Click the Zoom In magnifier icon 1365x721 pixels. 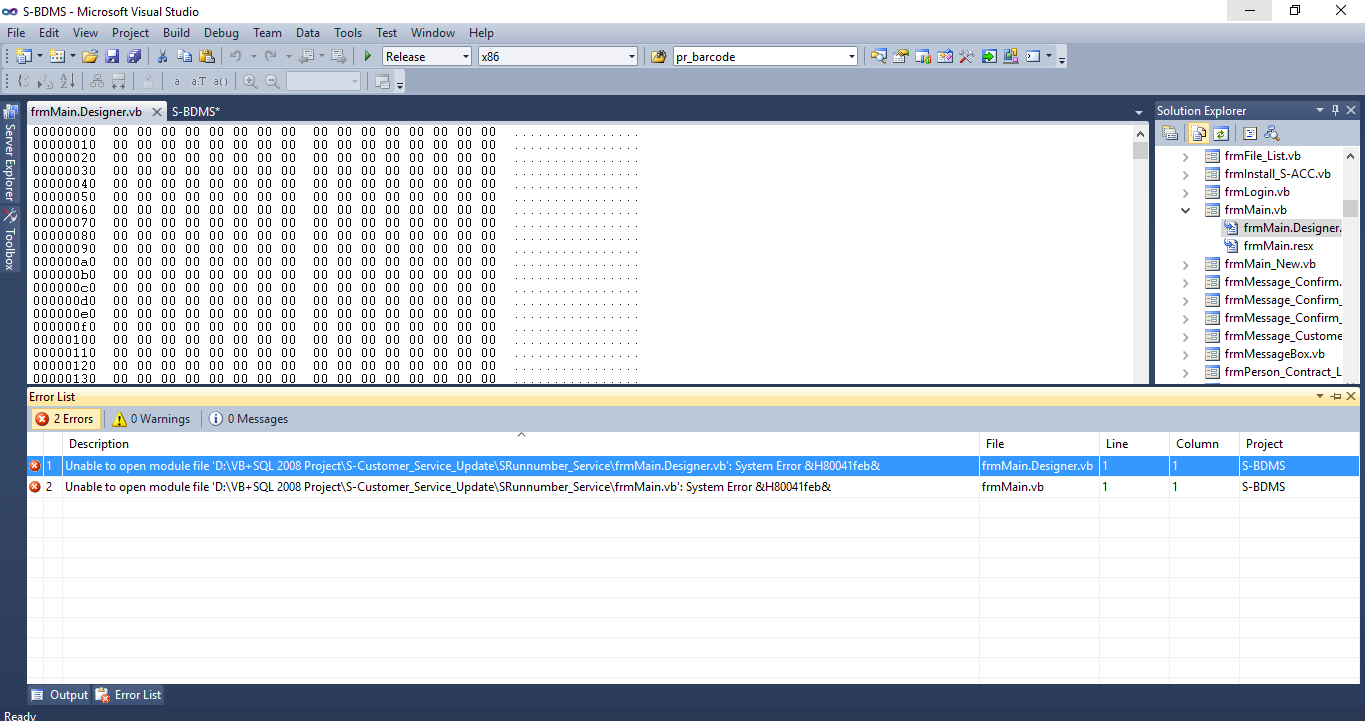tap(250, 81)
